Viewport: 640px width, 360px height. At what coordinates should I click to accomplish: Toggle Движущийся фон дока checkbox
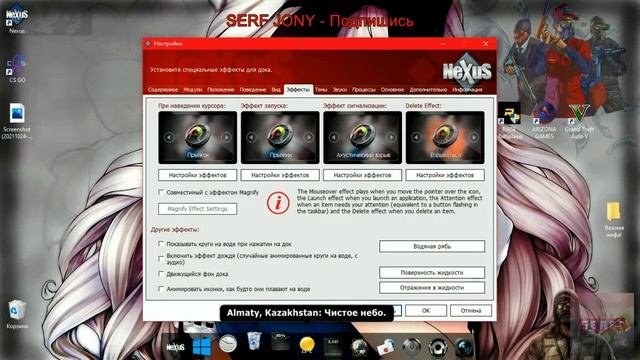tap(161, 274)
